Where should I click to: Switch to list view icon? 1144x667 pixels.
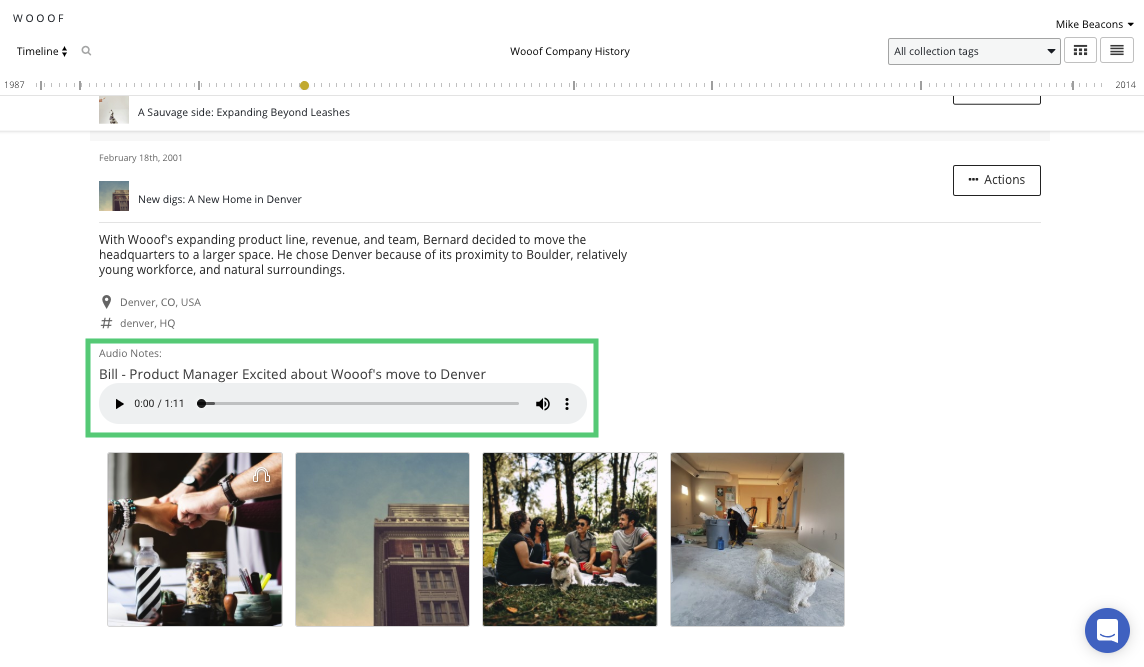1117,51
